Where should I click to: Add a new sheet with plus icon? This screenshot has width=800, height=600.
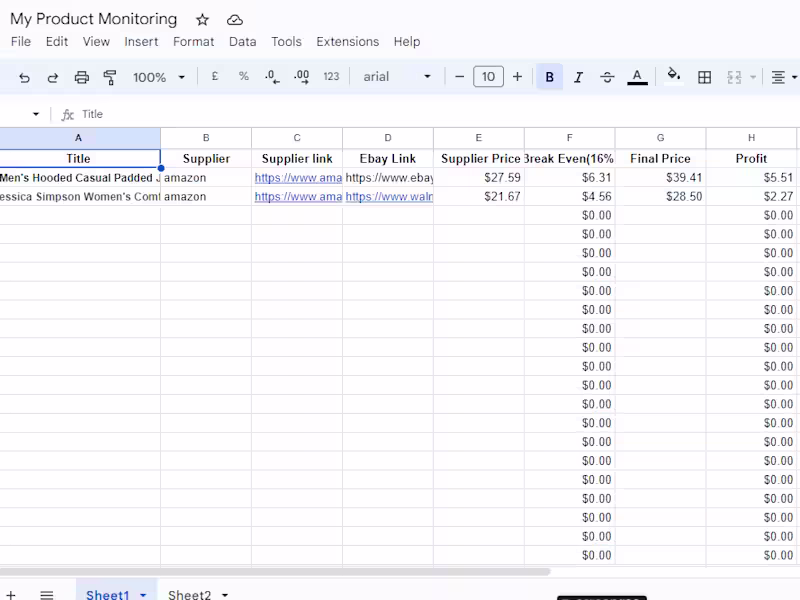click(x=10, y=594)
